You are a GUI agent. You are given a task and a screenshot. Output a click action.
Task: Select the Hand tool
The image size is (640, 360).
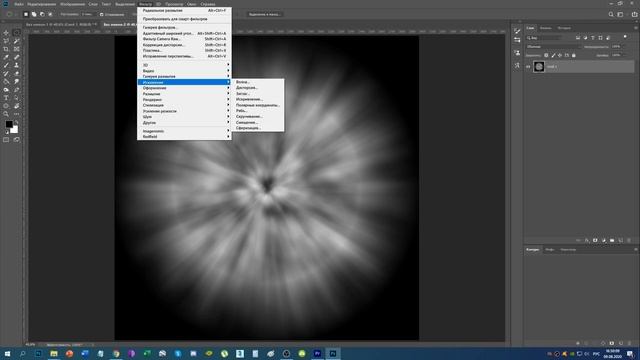coord(16,106)
